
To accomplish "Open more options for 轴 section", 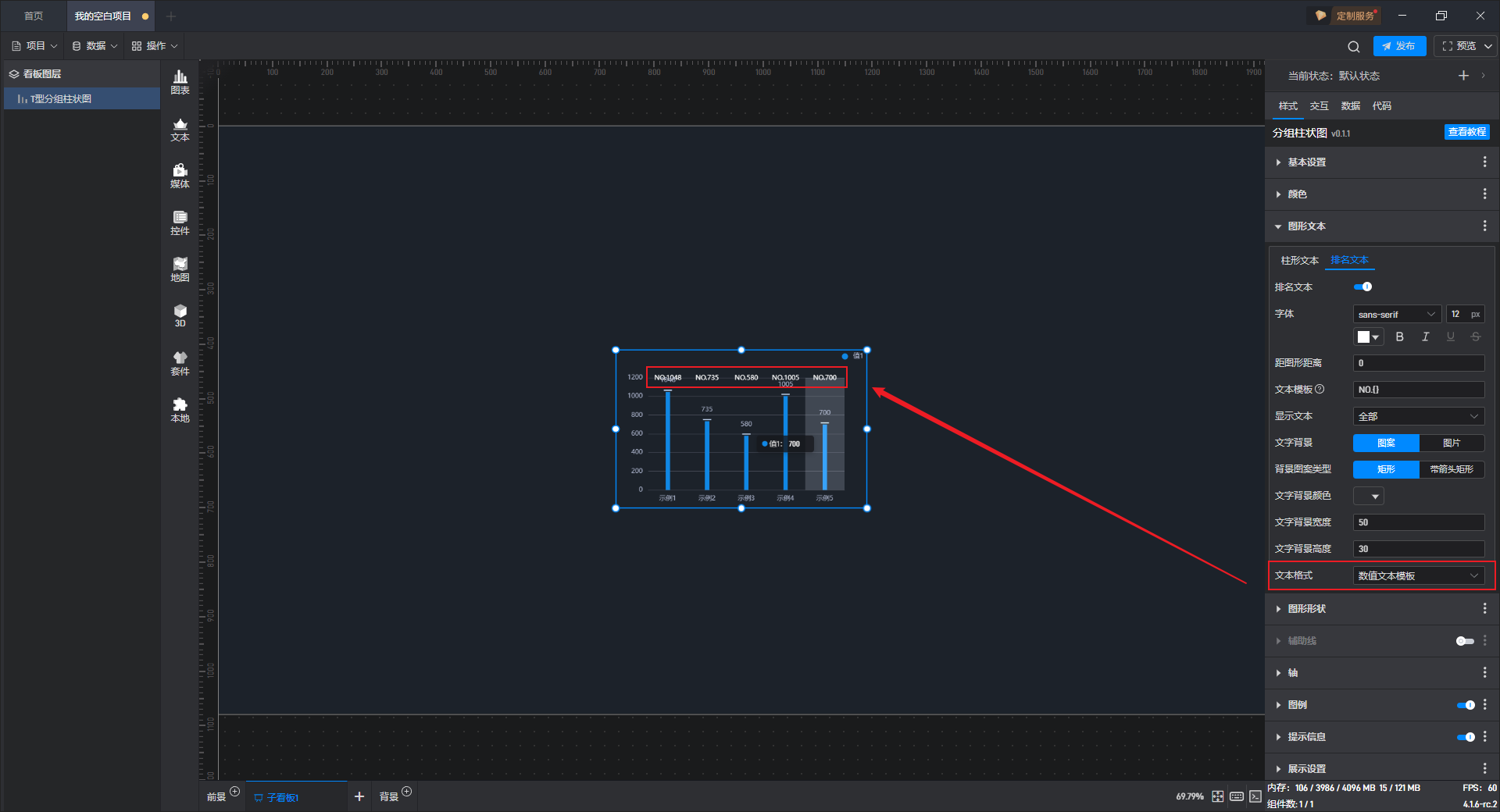I will click(x=1484, y=672).
